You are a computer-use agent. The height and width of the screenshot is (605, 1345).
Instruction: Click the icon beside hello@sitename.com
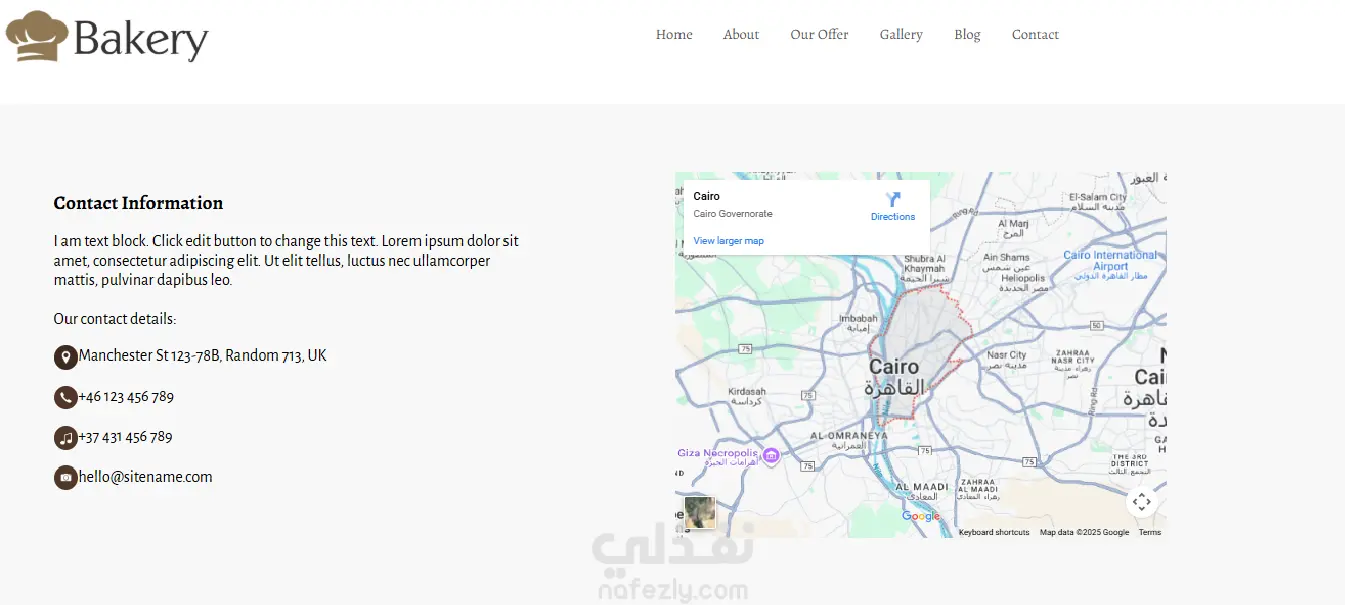click(66, 477)
